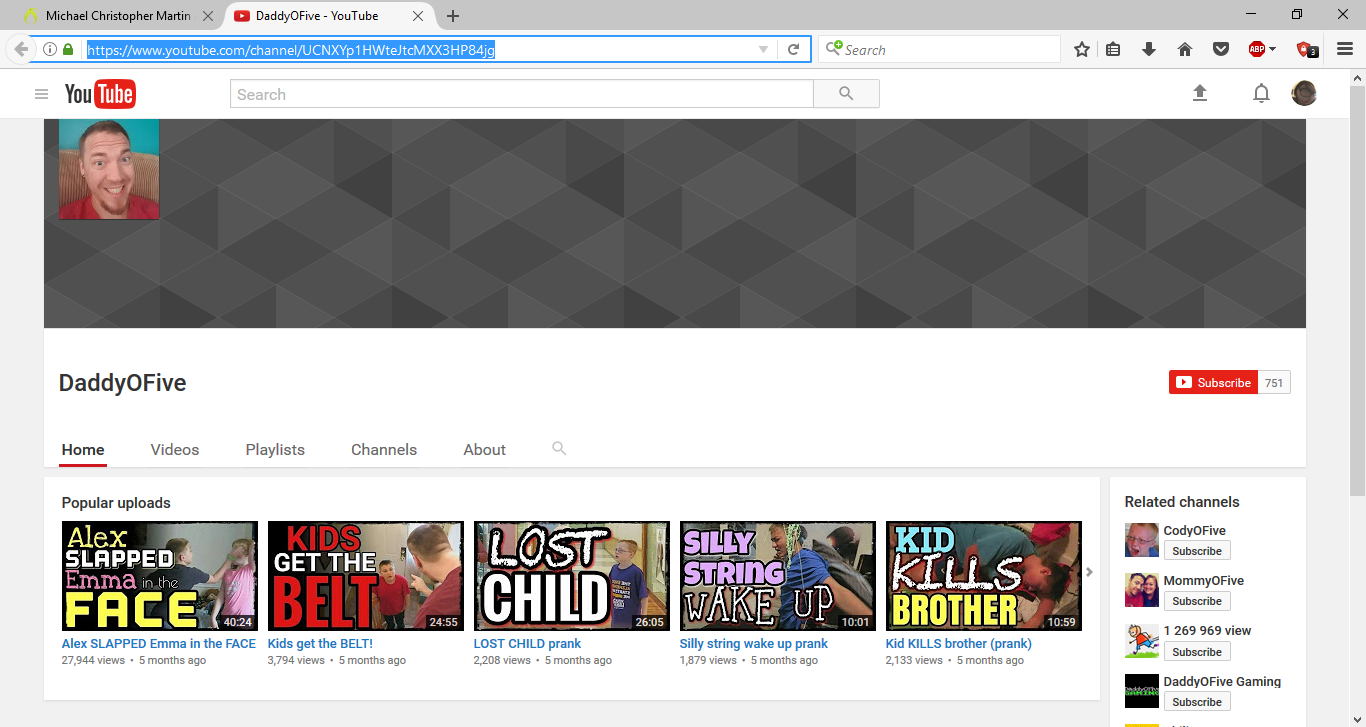Show site information icon in address bar
1366x727 pixels.
[50, 49]
